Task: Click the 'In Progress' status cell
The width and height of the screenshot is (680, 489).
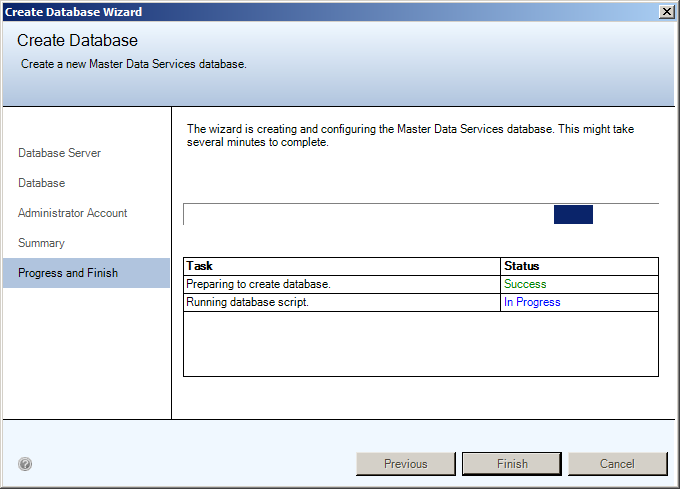Action: (x=579, y=303)
